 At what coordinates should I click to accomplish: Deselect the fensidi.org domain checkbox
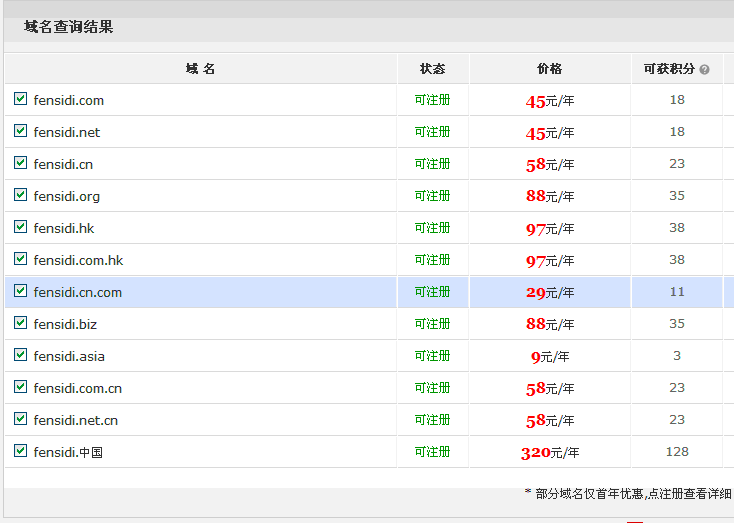click(21, 195)
